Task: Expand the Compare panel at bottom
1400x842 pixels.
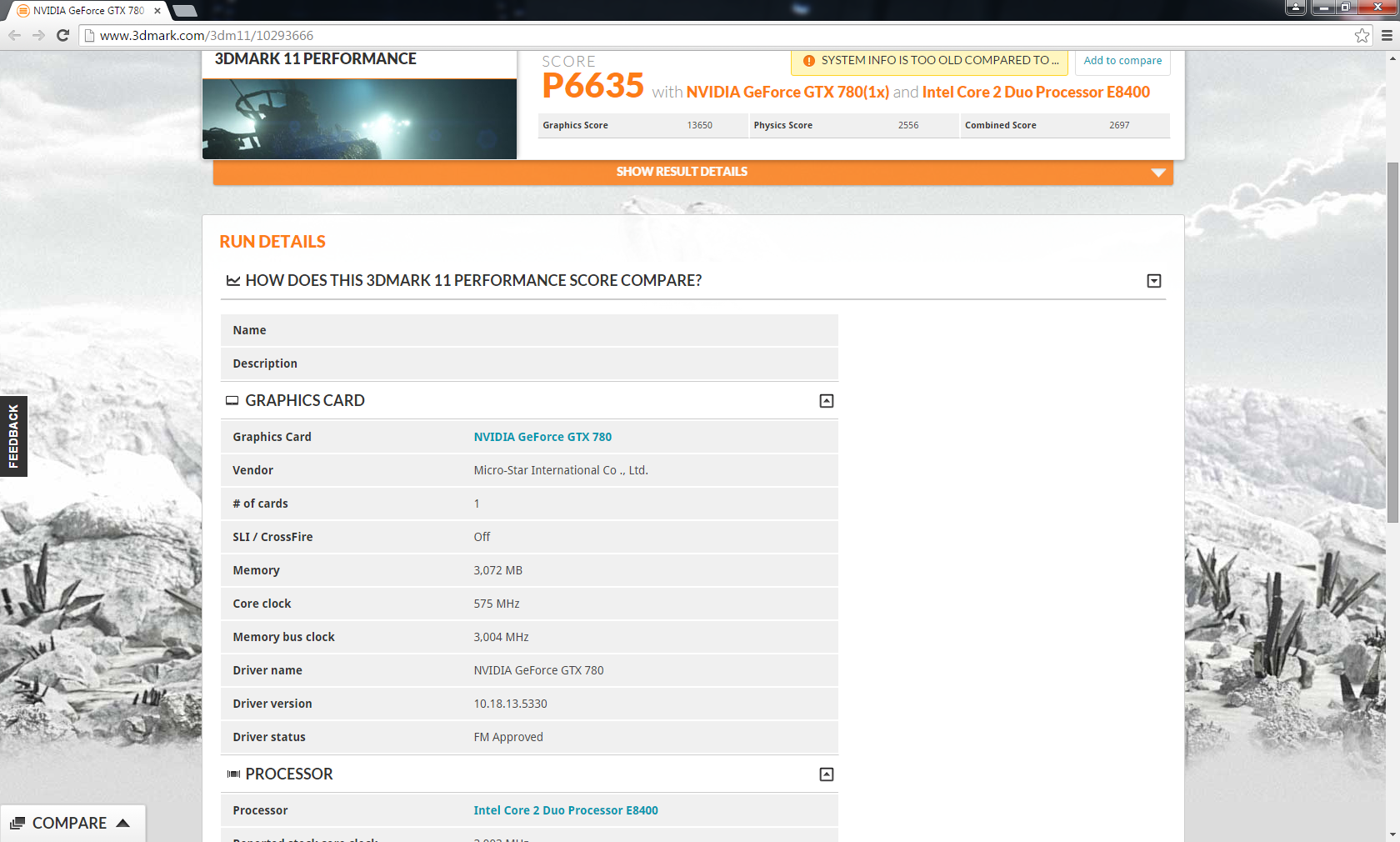Action: point(72,824)
